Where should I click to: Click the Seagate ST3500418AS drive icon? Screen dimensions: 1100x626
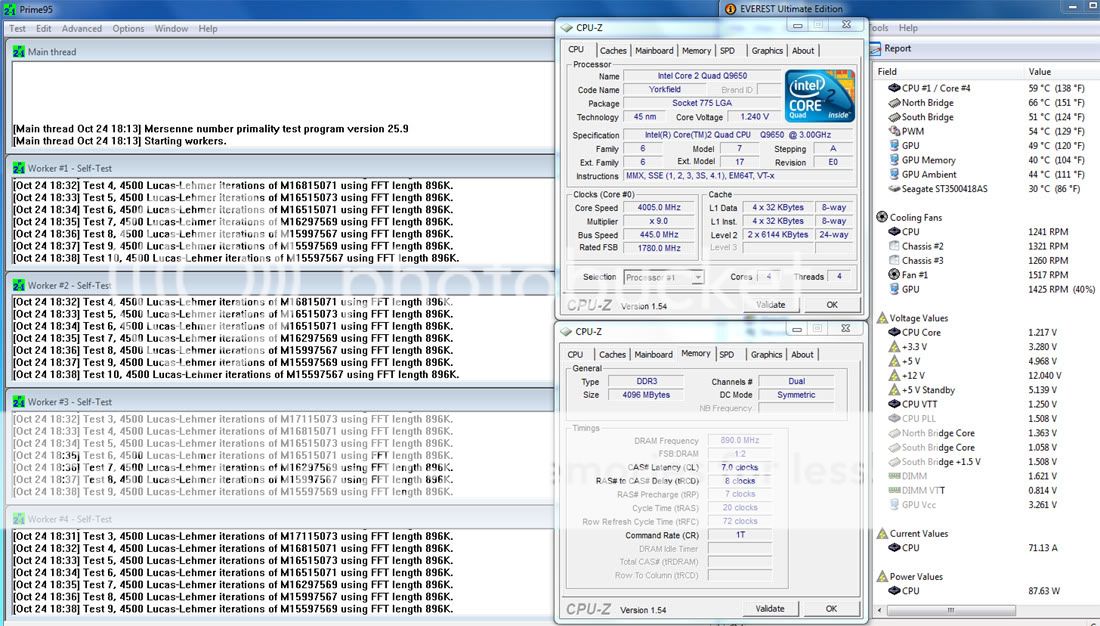coord(894,189)
